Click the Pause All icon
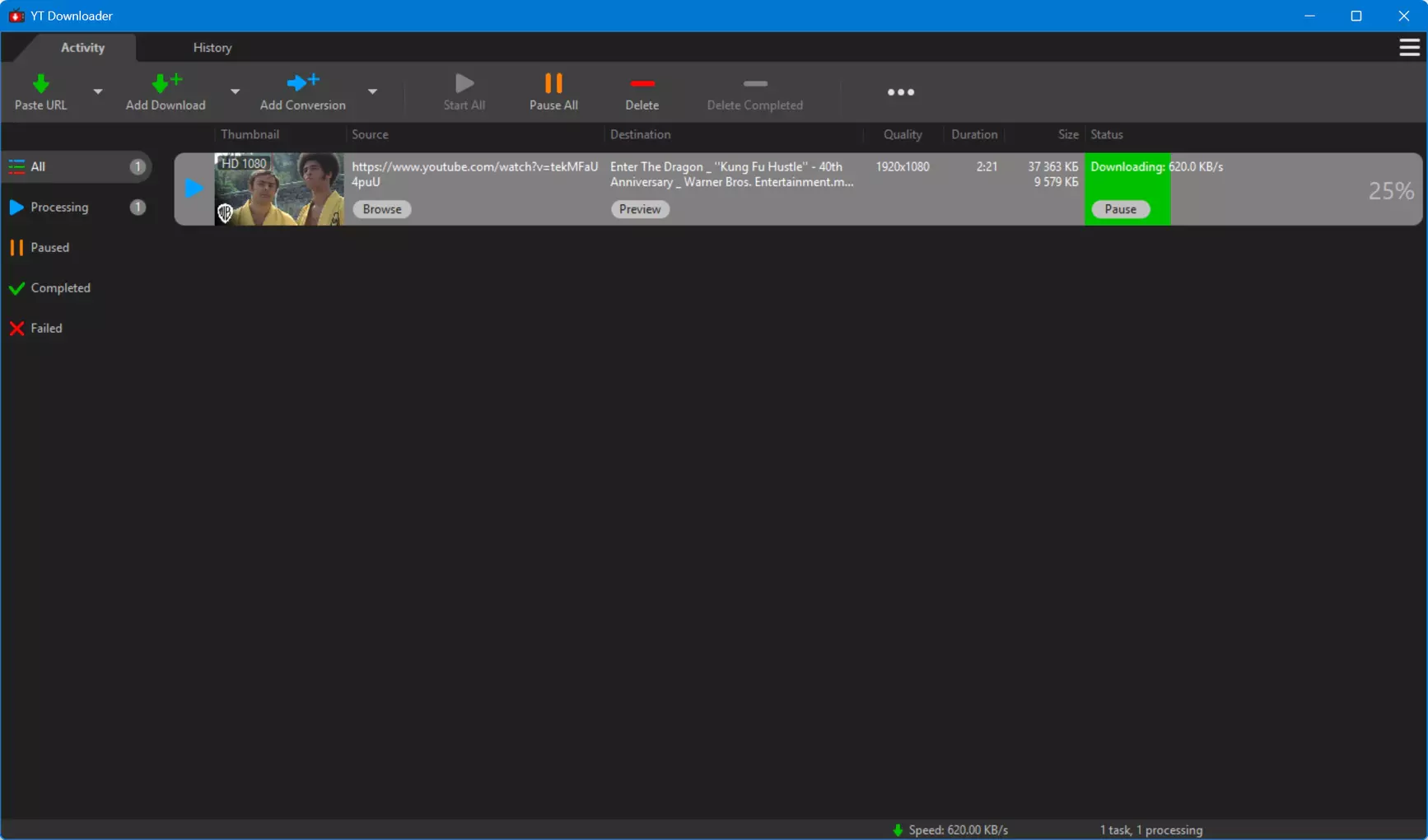The image size is (1428, 840). [553, 83]
